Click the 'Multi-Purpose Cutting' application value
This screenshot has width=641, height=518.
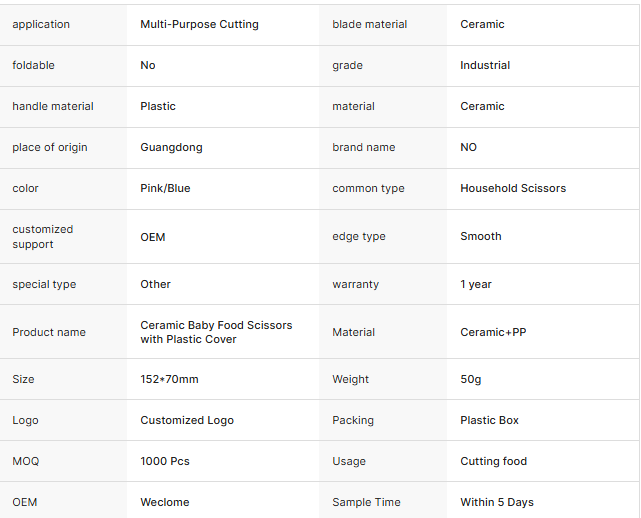pyautogui.click(x=199, y=25)
